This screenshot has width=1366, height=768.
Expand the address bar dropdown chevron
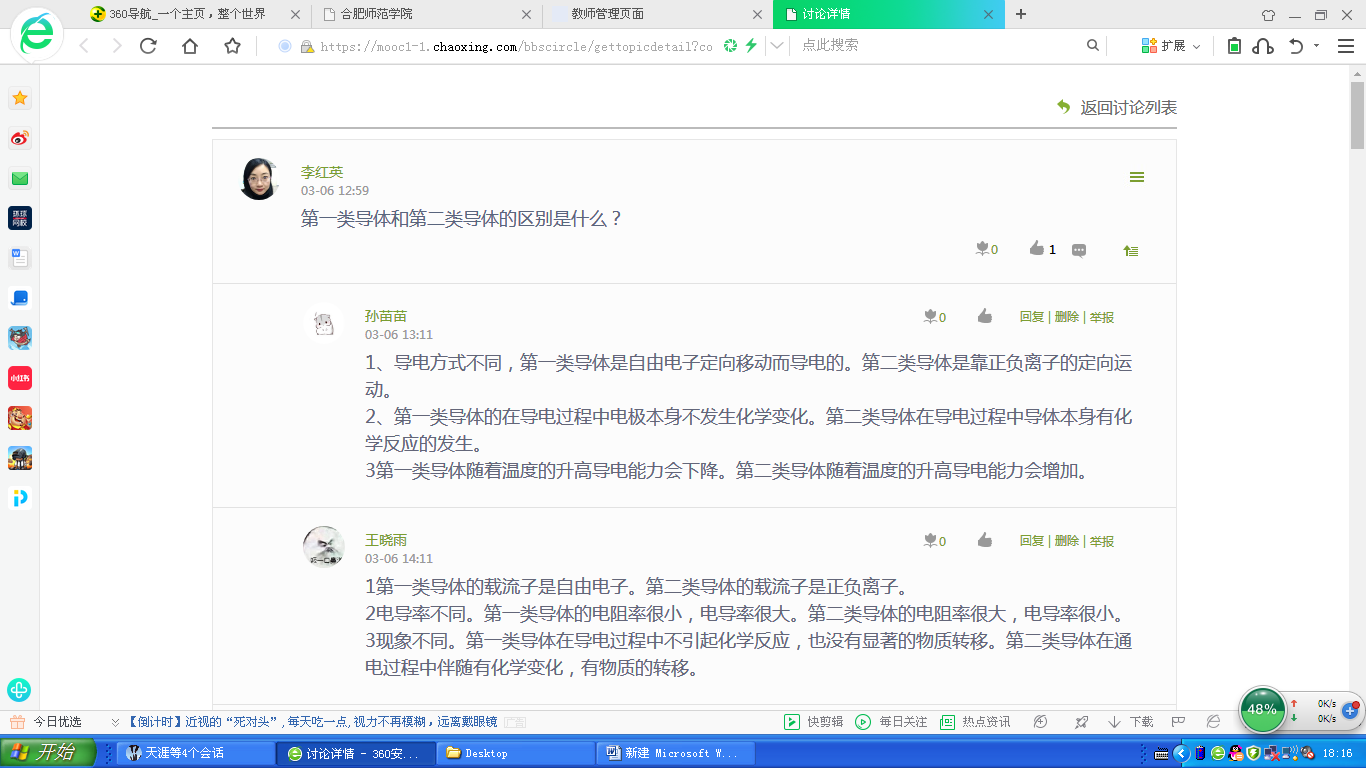point(777,46)
